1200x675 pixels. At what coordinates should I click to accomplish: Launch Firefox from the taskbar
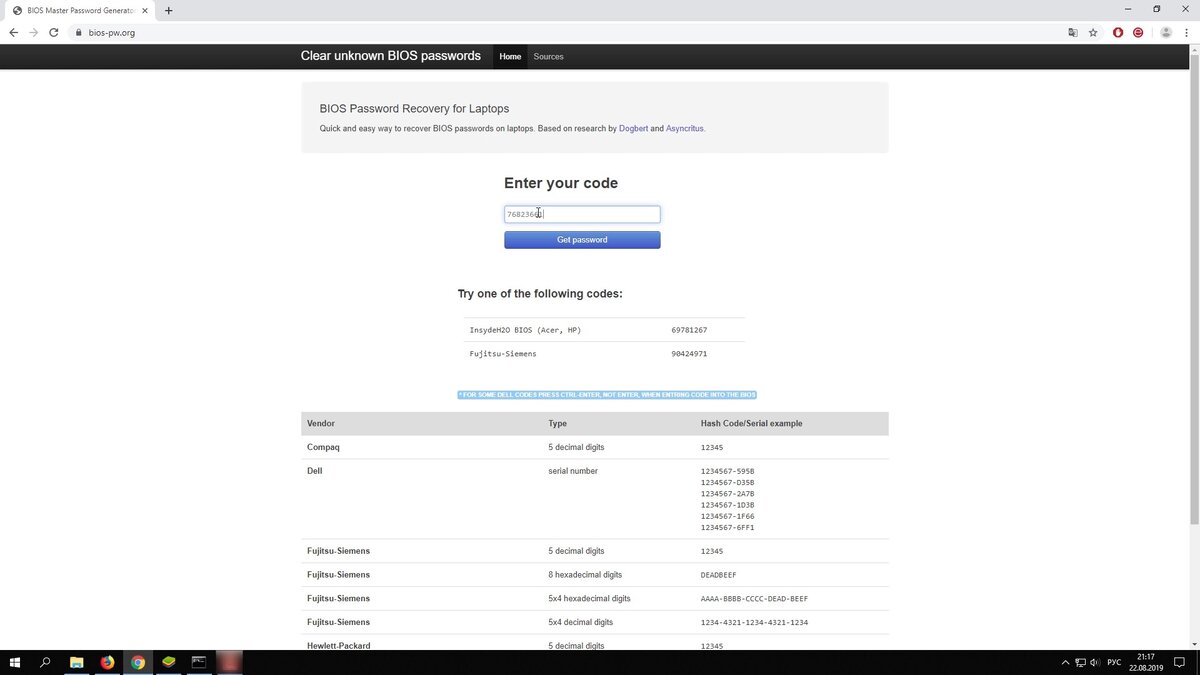[107, 662]
